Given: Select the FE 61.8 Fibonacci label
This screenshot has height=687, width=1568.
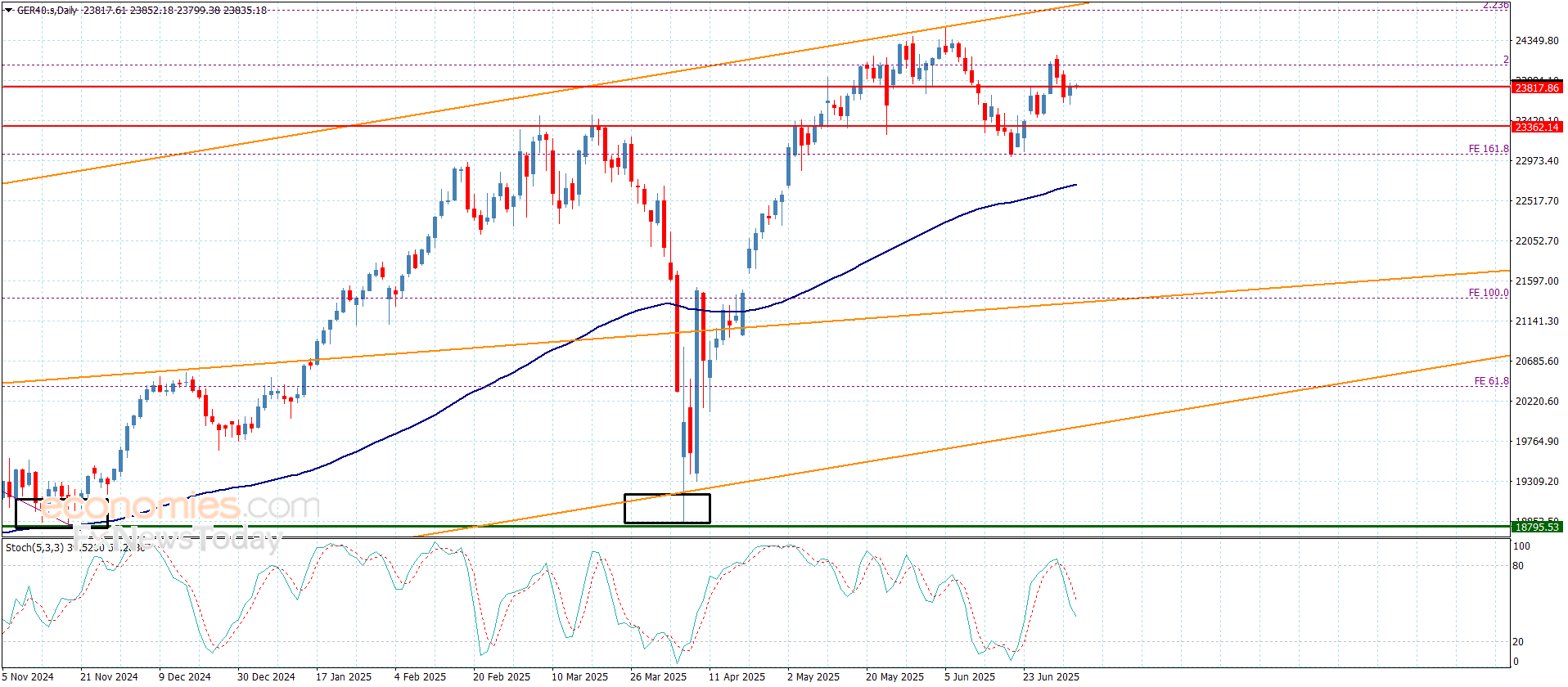Looking at the screenshot, I should (x=1491, y=381).
